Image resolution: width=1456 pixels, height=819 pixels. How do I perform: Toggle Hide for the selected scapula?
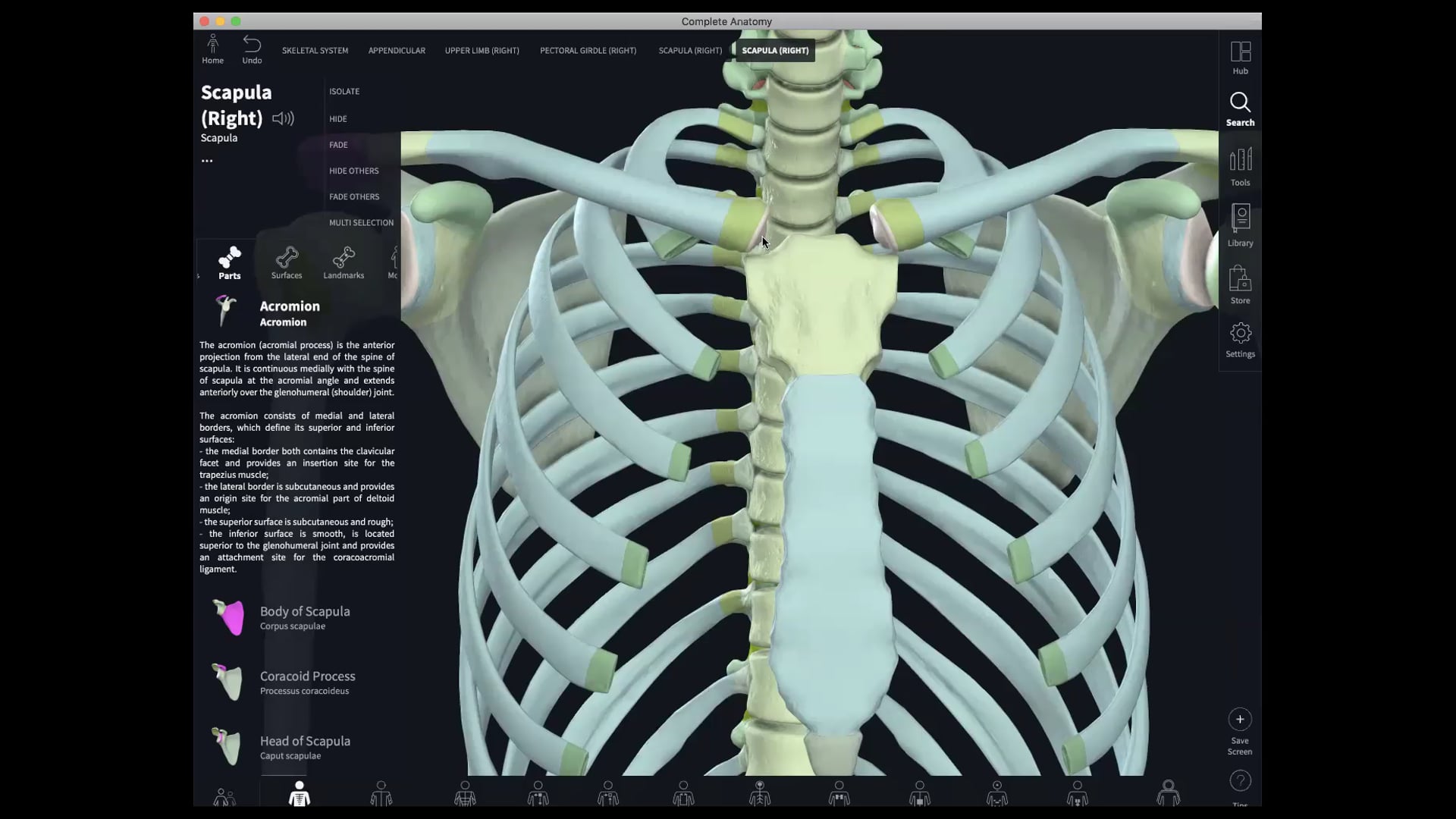(x=338, y=119)
